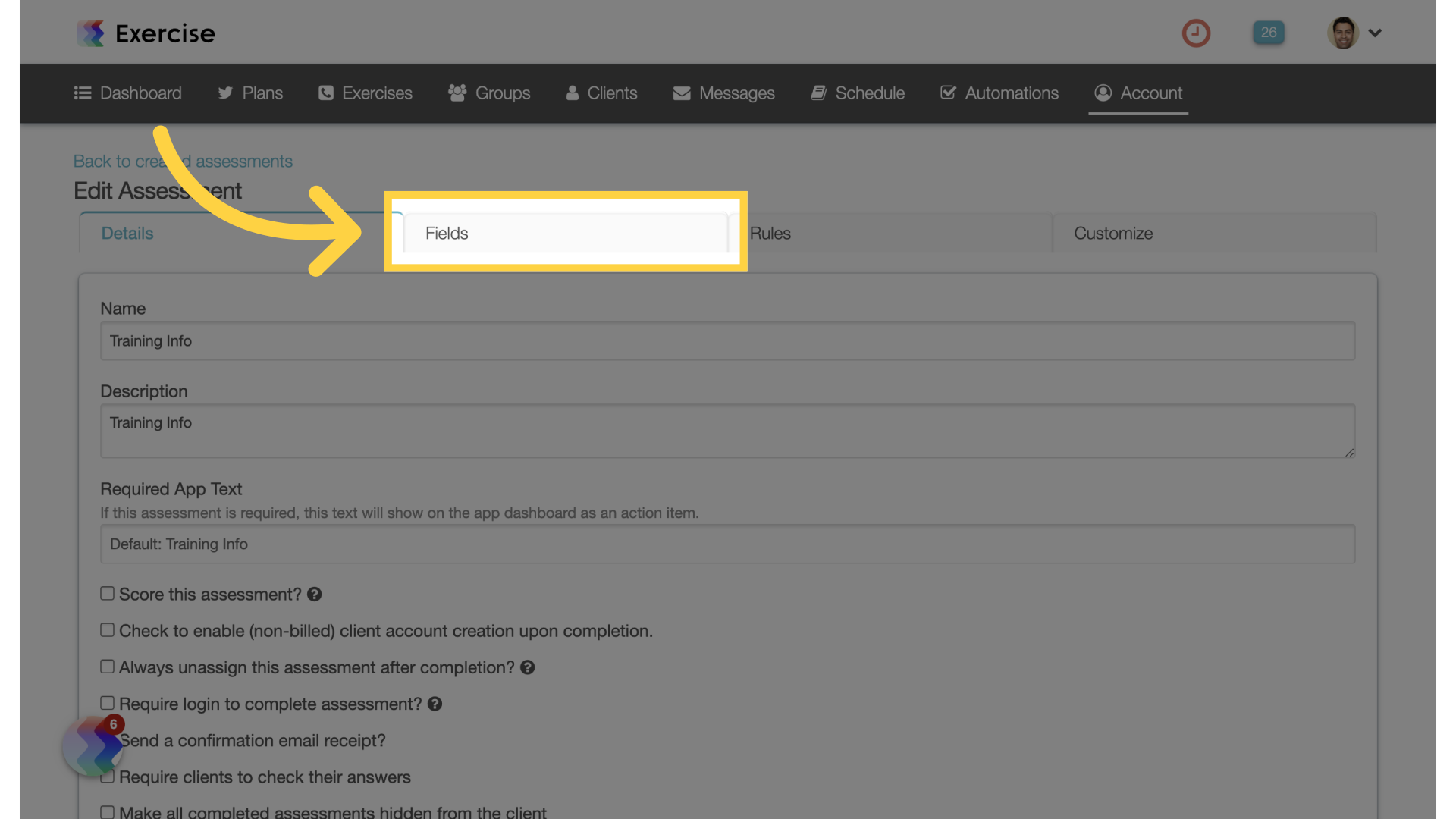Click the Description text area
Image resolution: width=1456 pixels, height=819 pixels.
727,431
